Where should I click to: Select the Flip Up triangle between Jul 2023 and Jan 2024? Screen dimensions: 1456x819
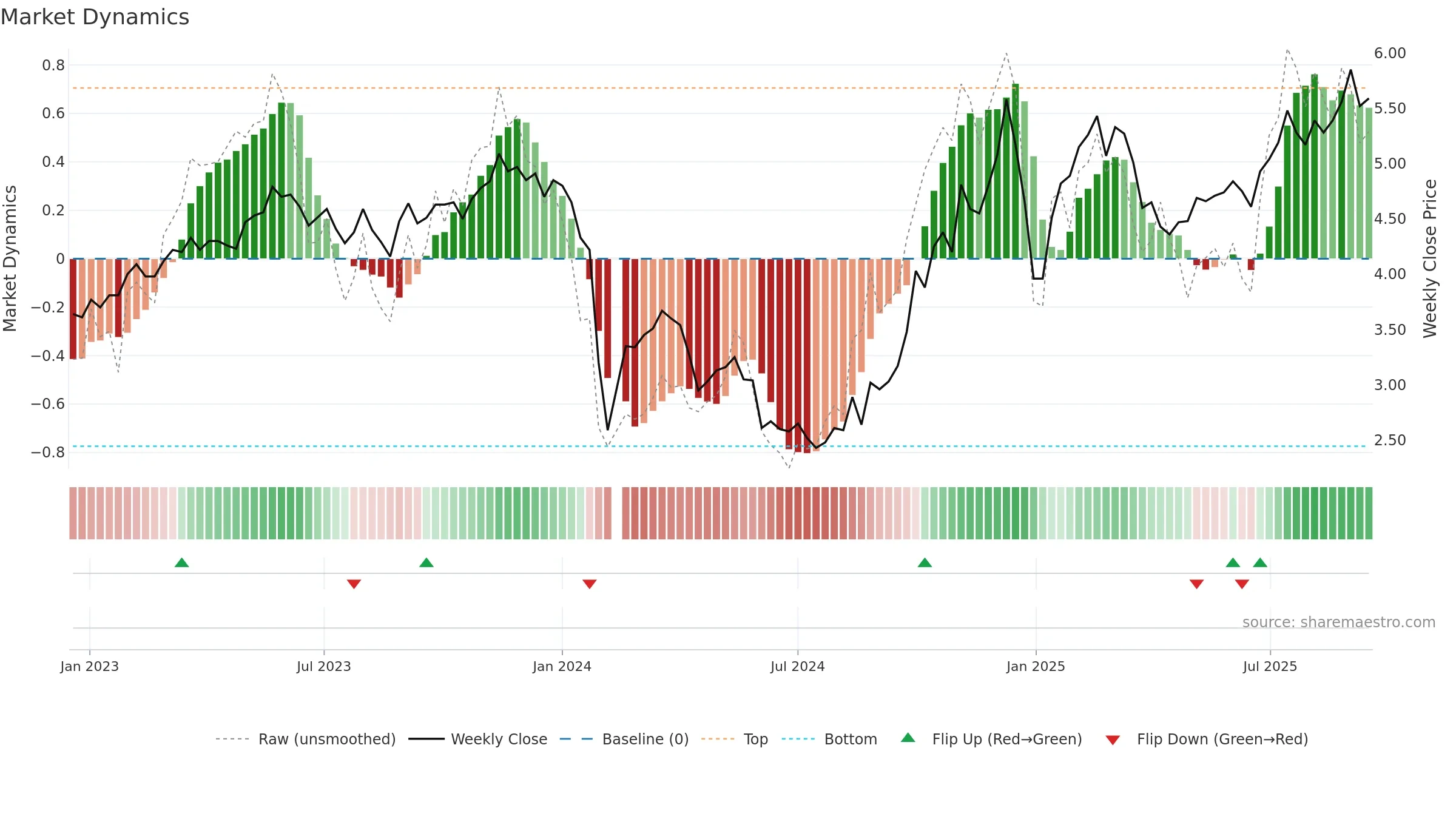pos(426,562)
